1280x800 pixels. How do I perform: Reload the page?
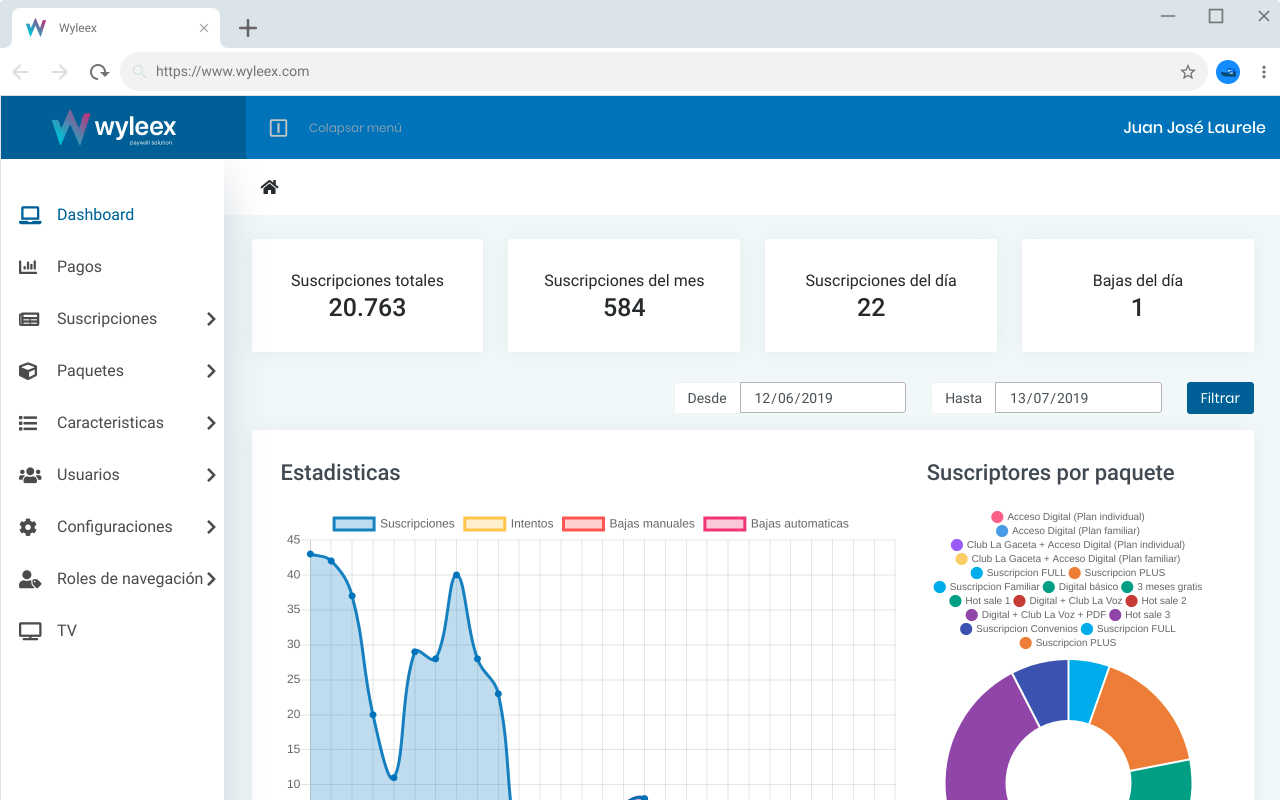[x=98, y=72]
